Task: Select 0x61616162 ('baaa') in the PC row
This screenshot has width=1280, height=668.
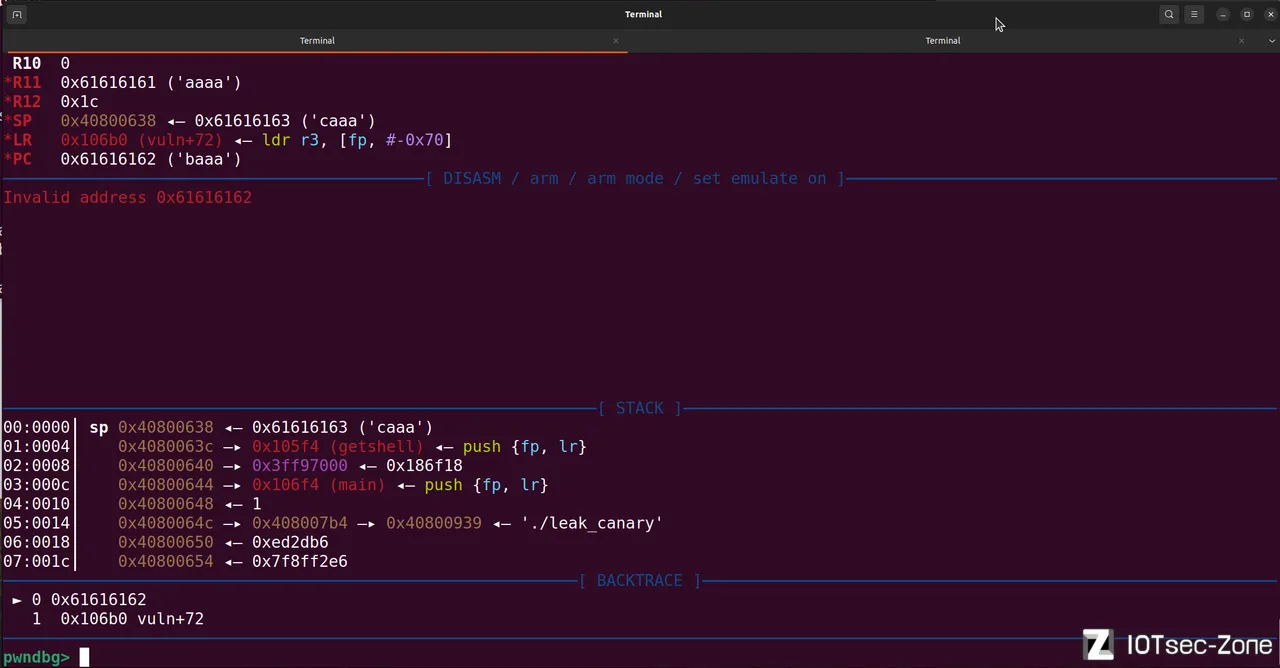Action: tap(151, 159)
